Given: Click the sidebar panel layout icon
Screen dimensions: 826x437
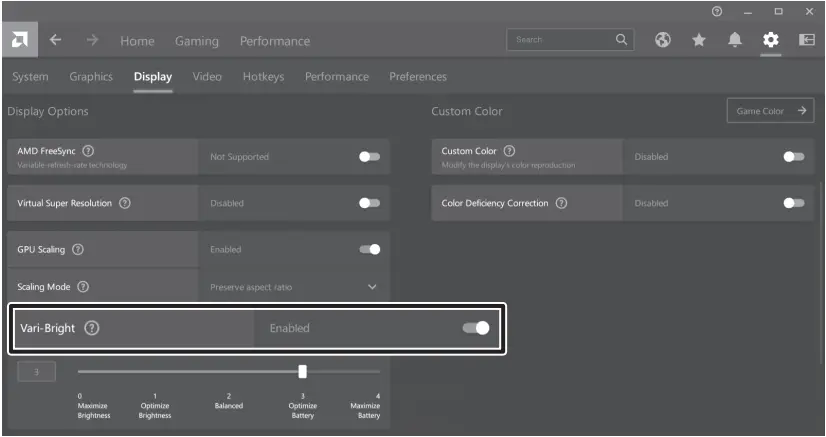Looking at the screenshot, I should click(x=806, y=40).
